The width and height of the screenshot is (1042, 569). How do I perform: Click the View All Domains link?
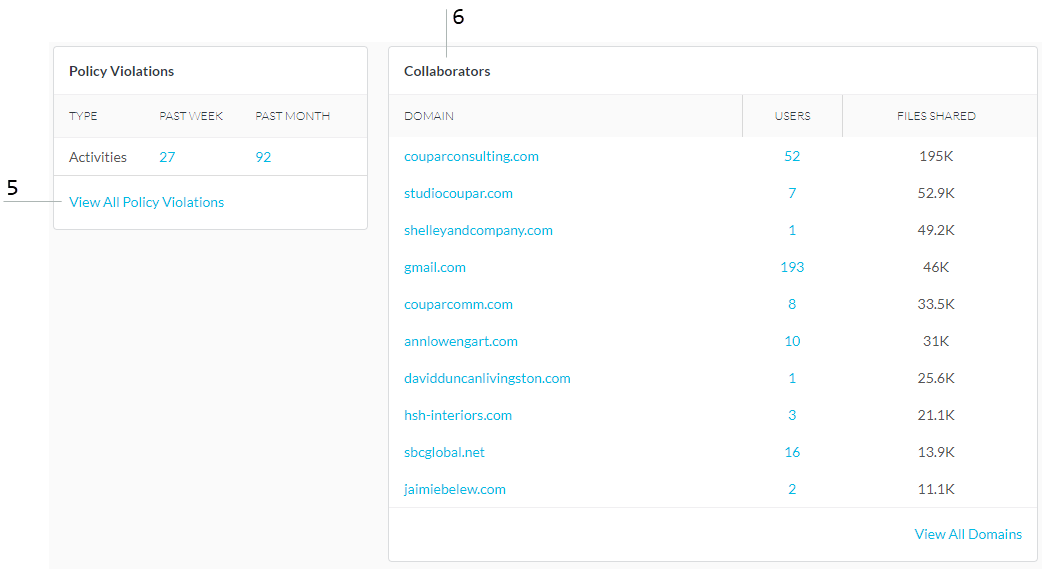point(968,534)
